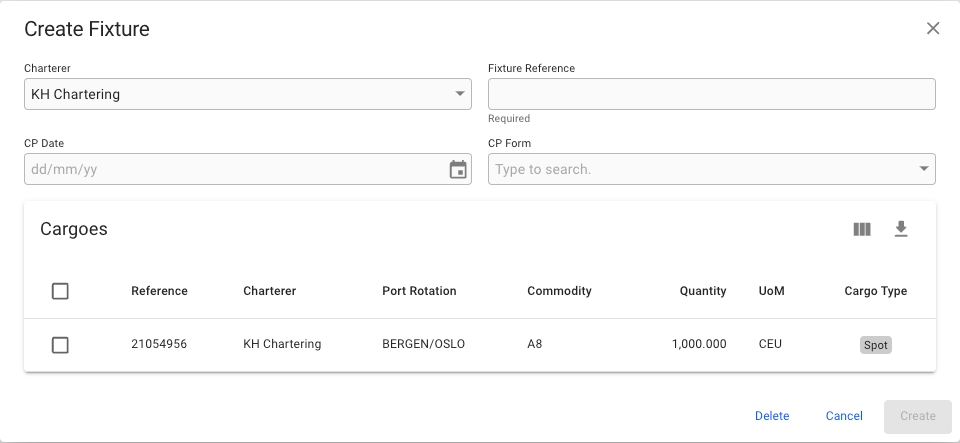Click the greyed-out Create button
The height and width of the screenshot is (443, 960).
917,416
